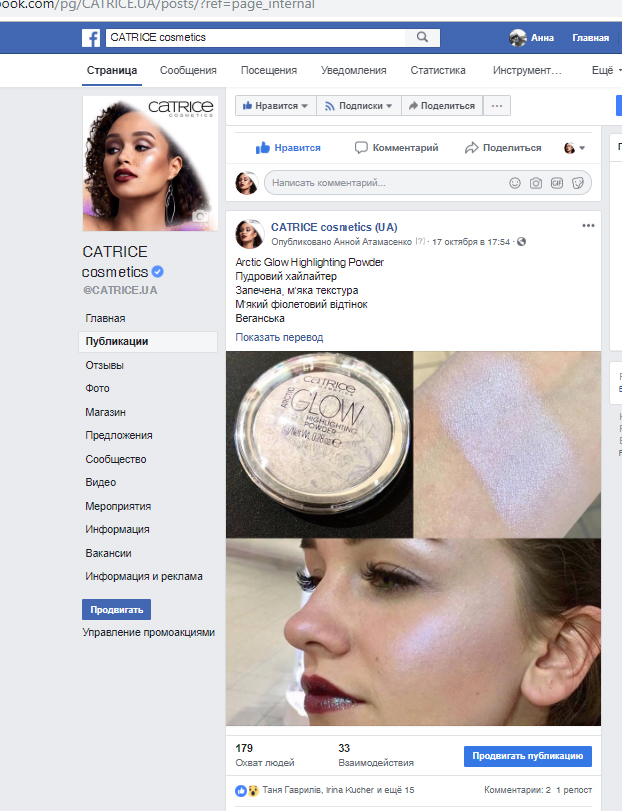Open the Статистика tab

[x=438, y=70]
